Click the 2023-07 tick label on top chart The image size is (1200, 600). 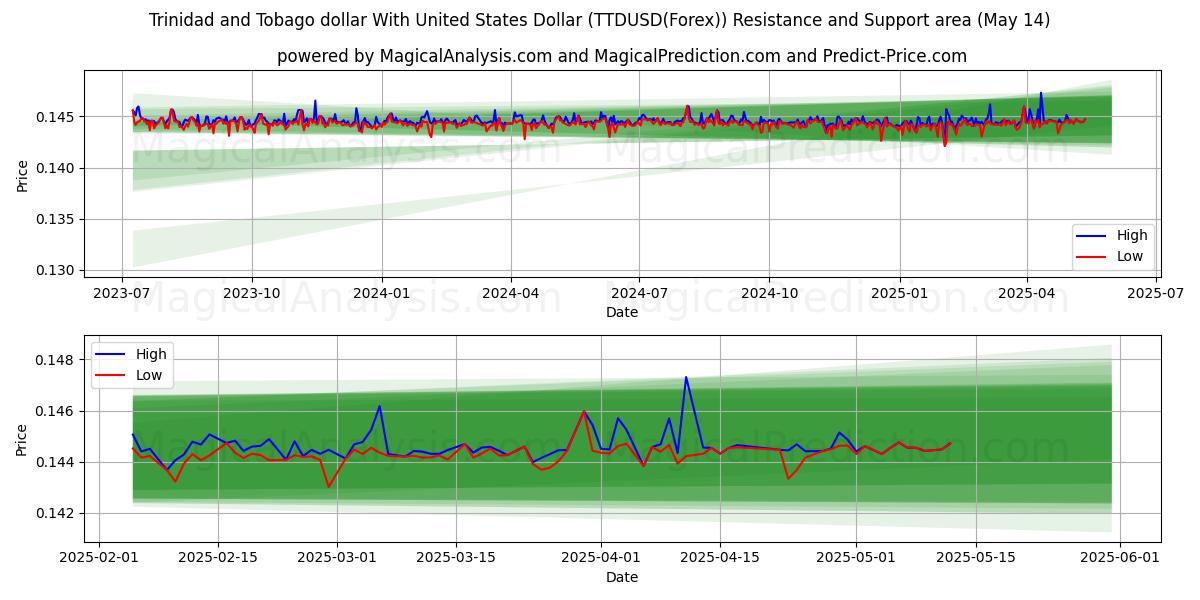click(122, 293)
